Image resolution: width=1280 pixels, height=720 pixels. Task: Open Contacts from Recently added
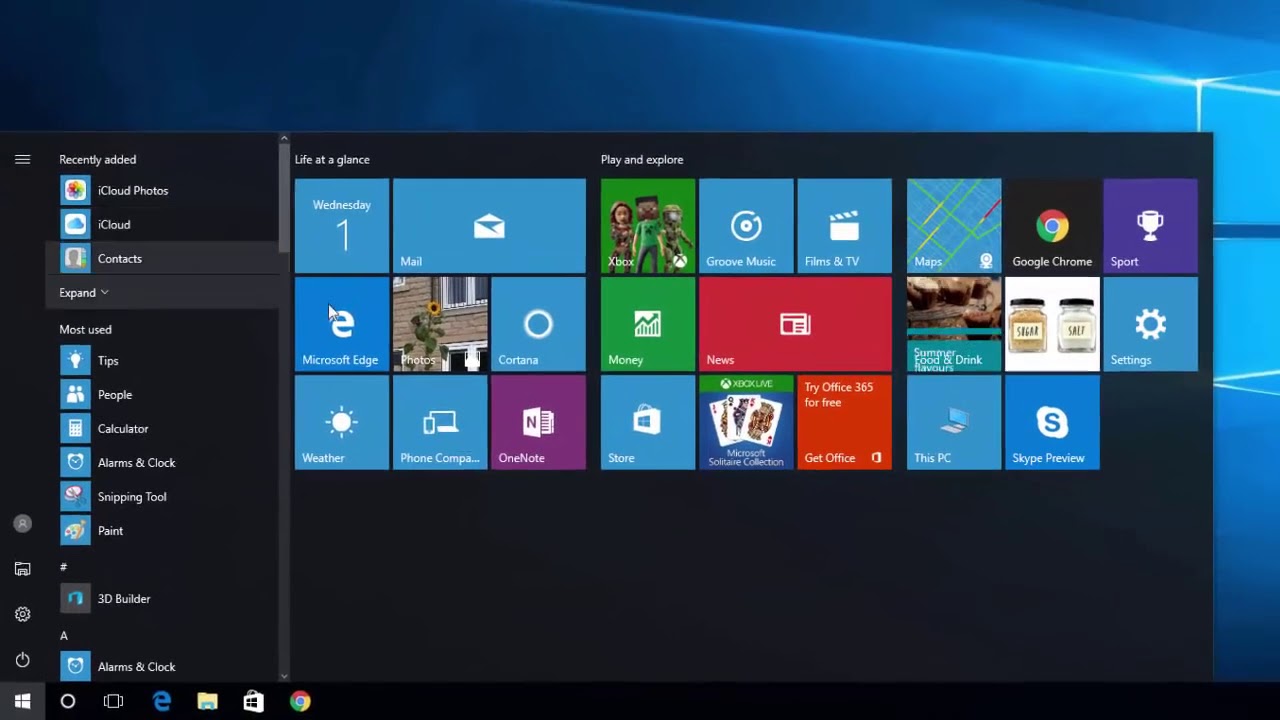coord(162,258)
